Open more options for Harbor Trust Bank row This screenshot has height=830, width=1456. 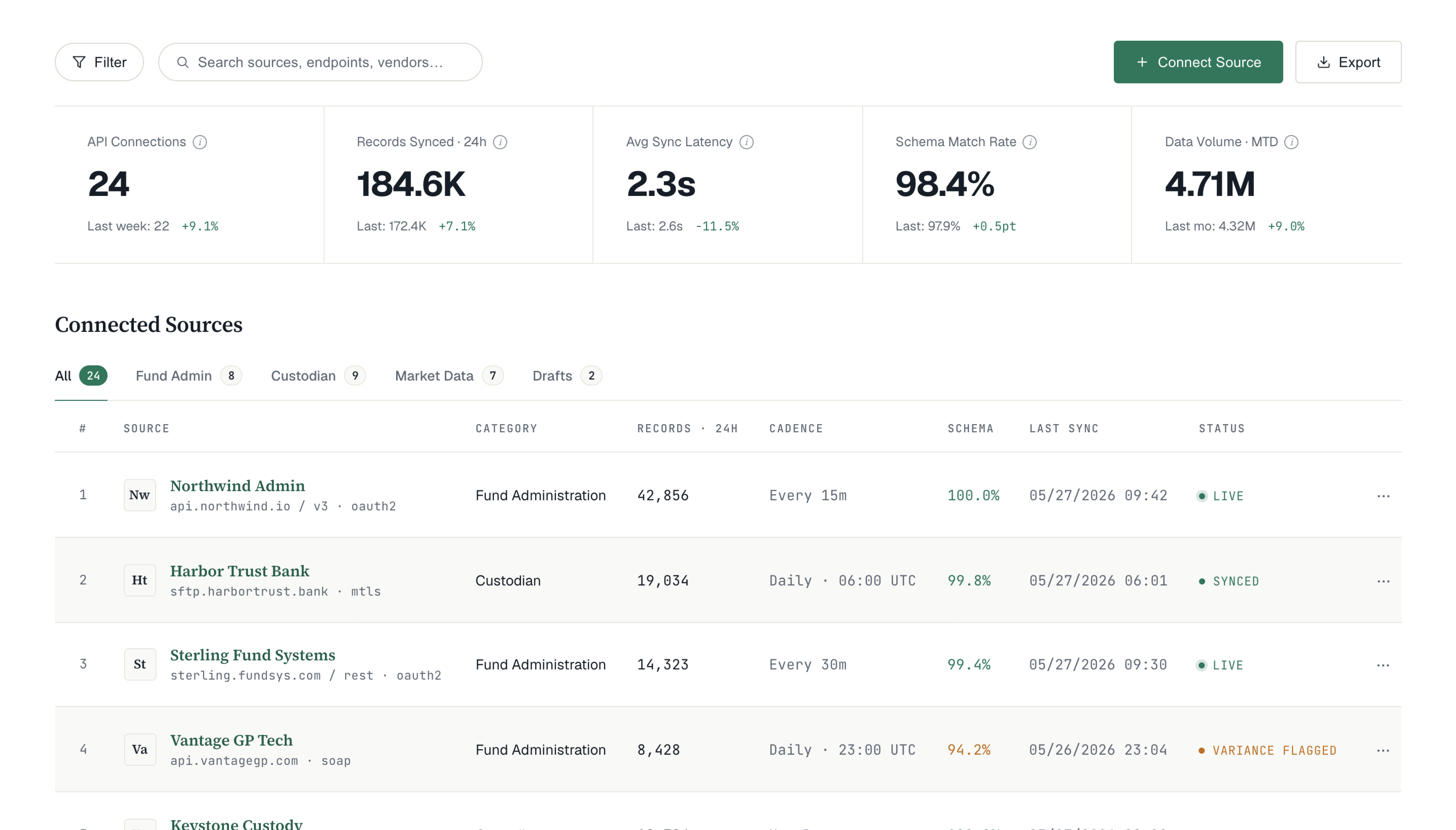1383,581
